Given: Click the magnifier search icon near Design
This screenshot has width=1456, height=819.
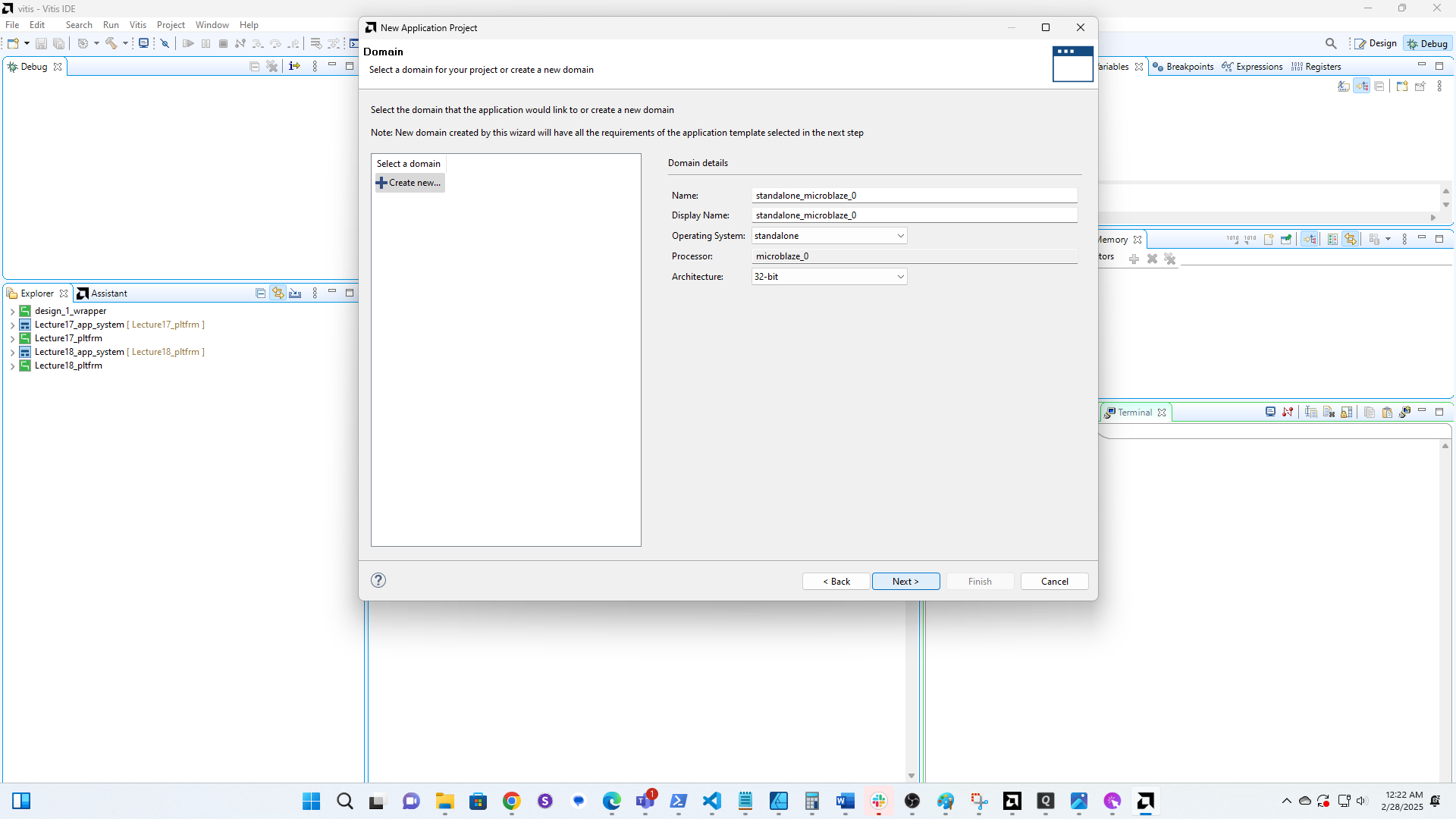Looking at the screenshot, I should coord(1331,43).
